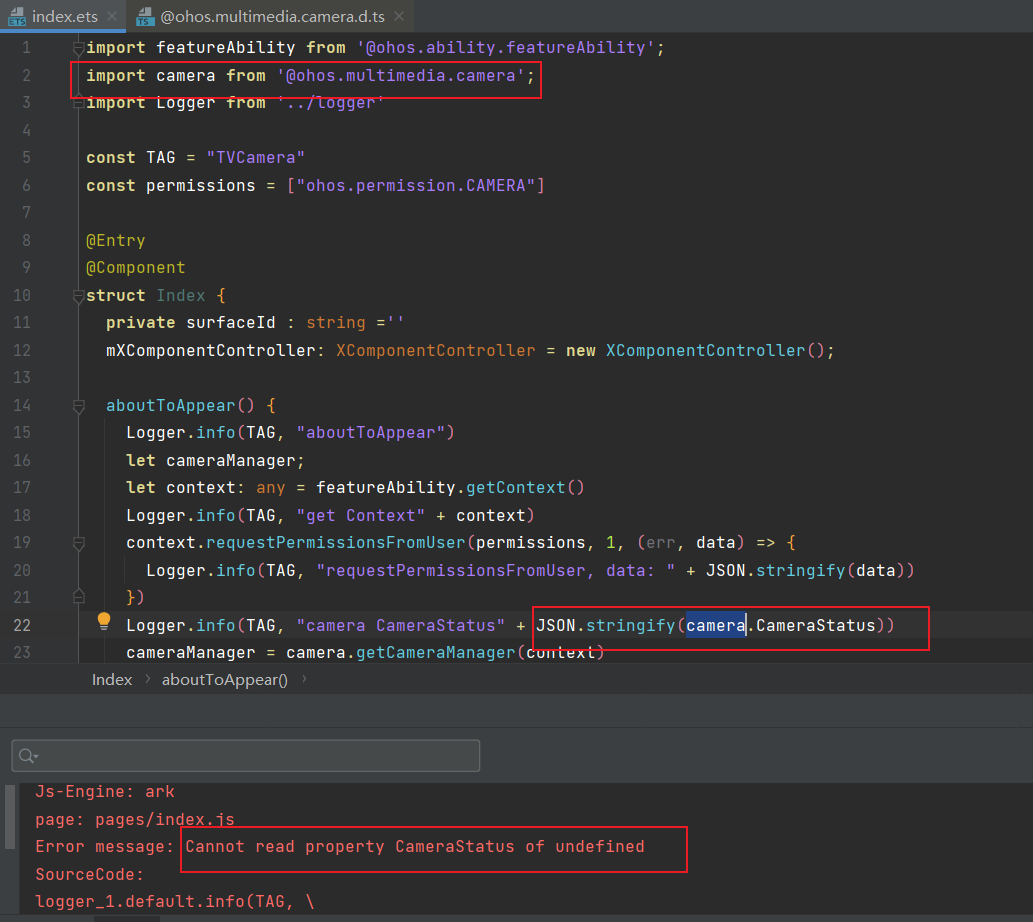Click getContext on line 17
Screen dimensions: 1033x922
tap(516, 487)
